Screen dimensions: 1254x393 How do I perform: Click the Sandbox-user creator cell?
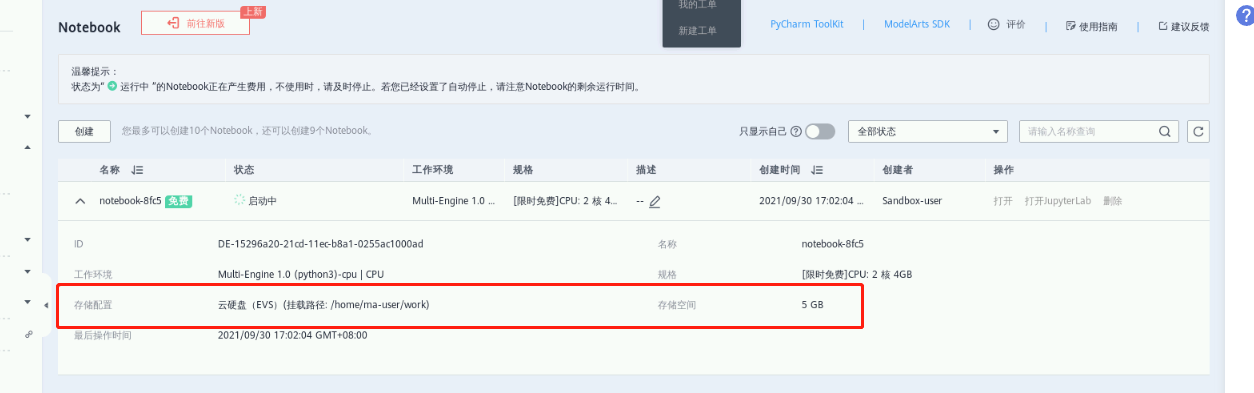click(912, 201)
